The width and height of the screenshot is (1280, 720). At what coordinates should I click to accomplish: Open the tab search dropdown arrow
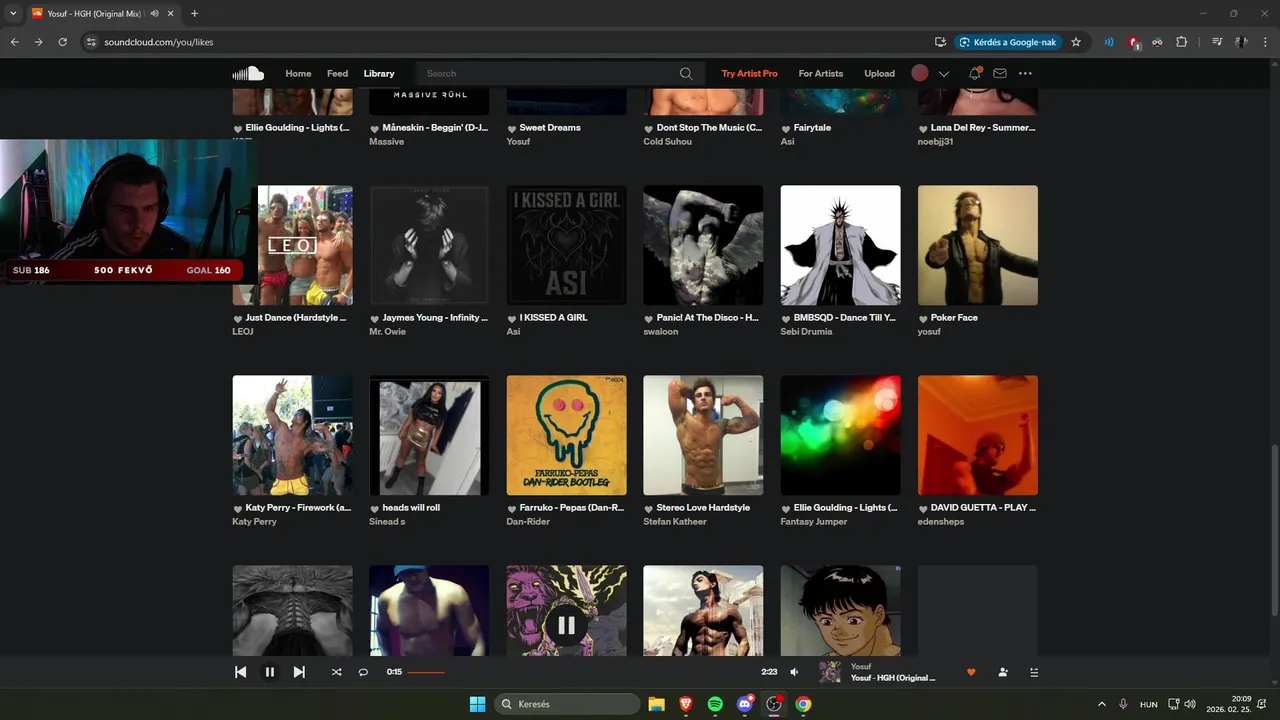(13, 14)
